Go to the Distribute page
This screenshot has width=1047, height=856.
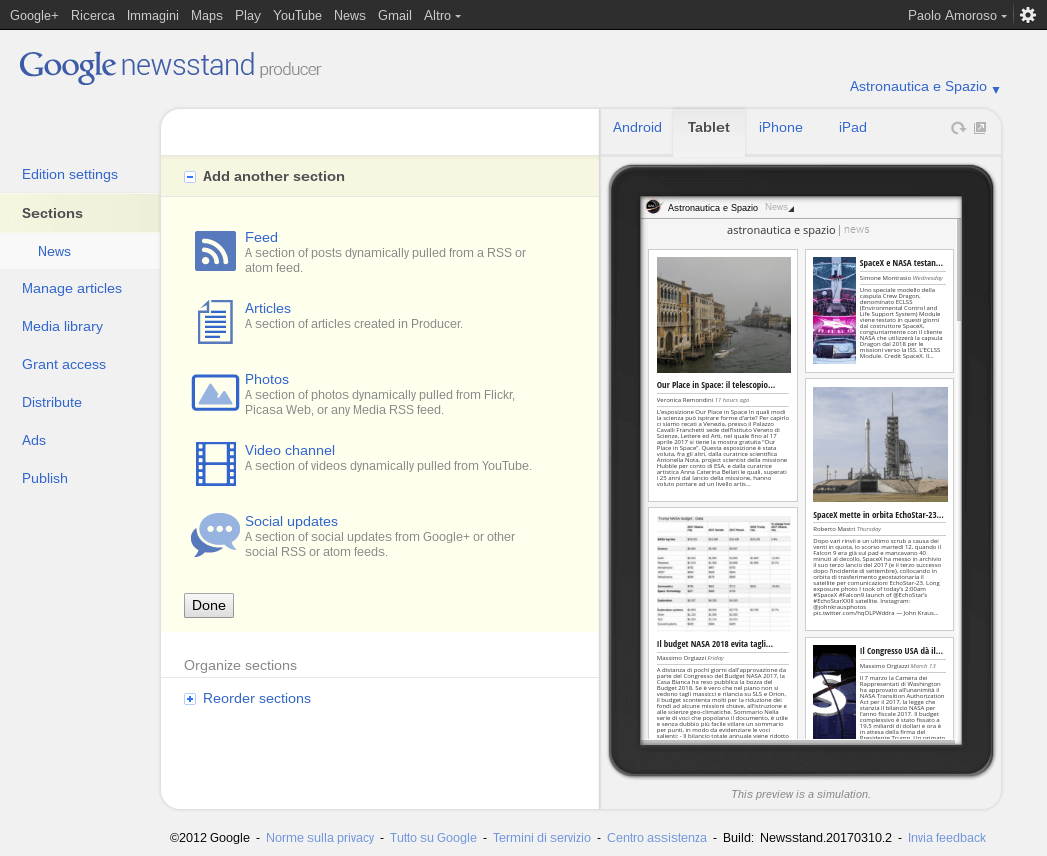click(52, 403)
